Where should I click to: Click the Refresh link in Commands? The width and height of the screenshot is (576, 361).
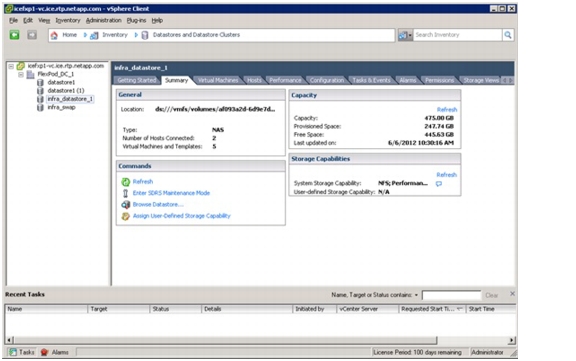[x=143, y=182]
